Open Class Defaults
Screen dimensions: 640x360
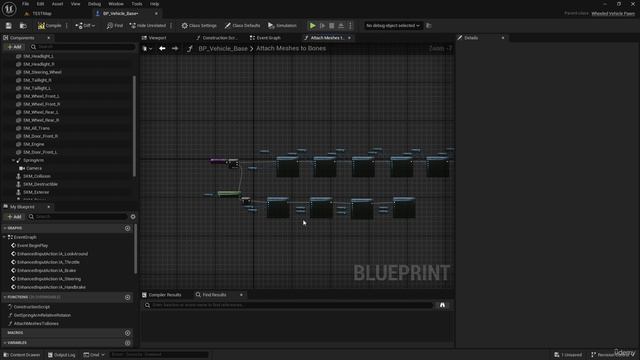[242, 26]
